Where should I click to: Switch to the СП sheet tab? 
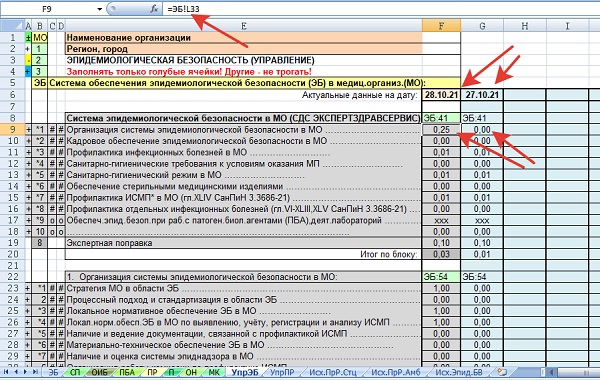click(x=75, y=372)
